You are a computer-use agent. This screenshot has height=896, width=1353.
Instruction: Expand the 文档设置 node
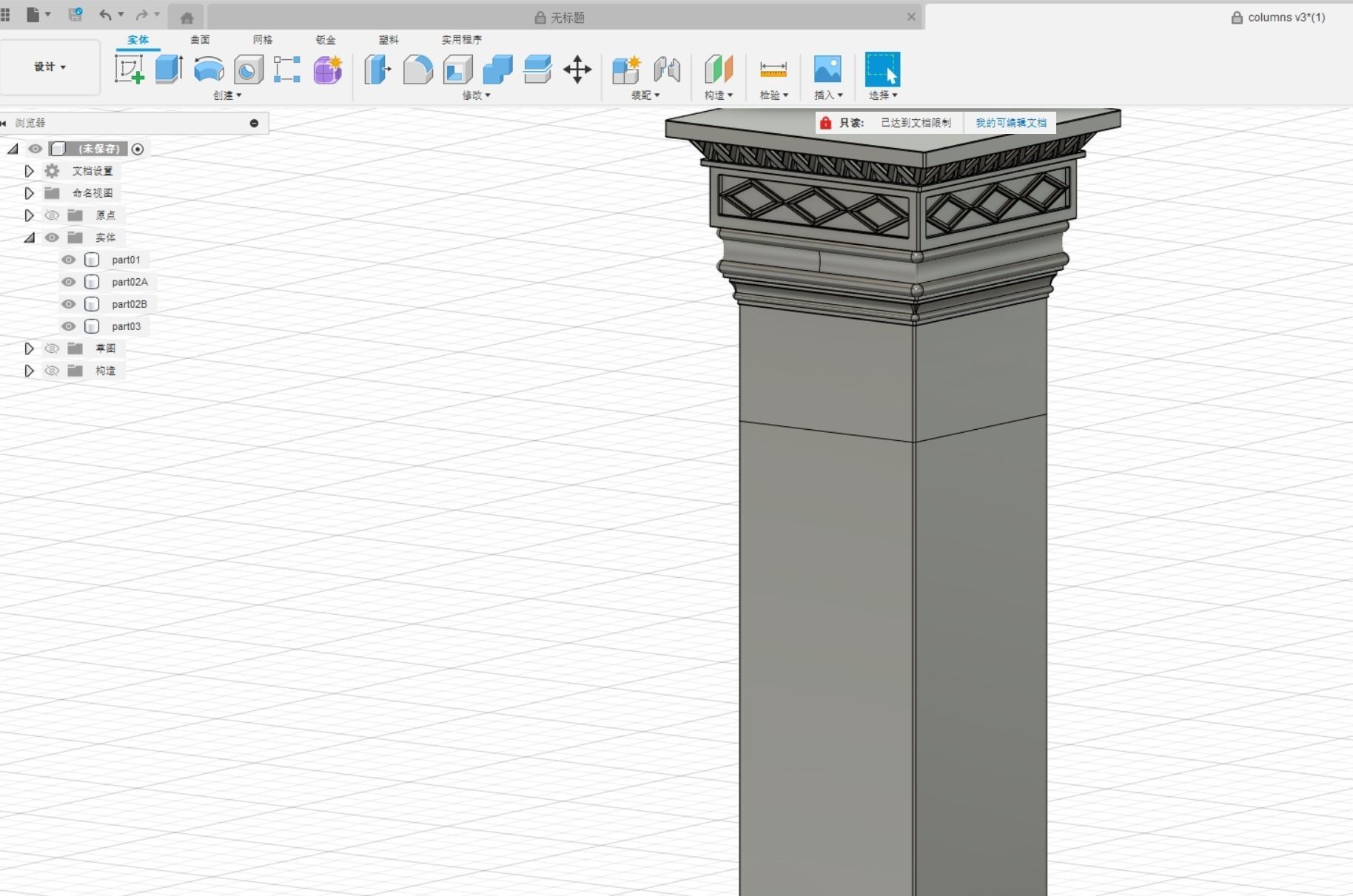coord(29,171)
